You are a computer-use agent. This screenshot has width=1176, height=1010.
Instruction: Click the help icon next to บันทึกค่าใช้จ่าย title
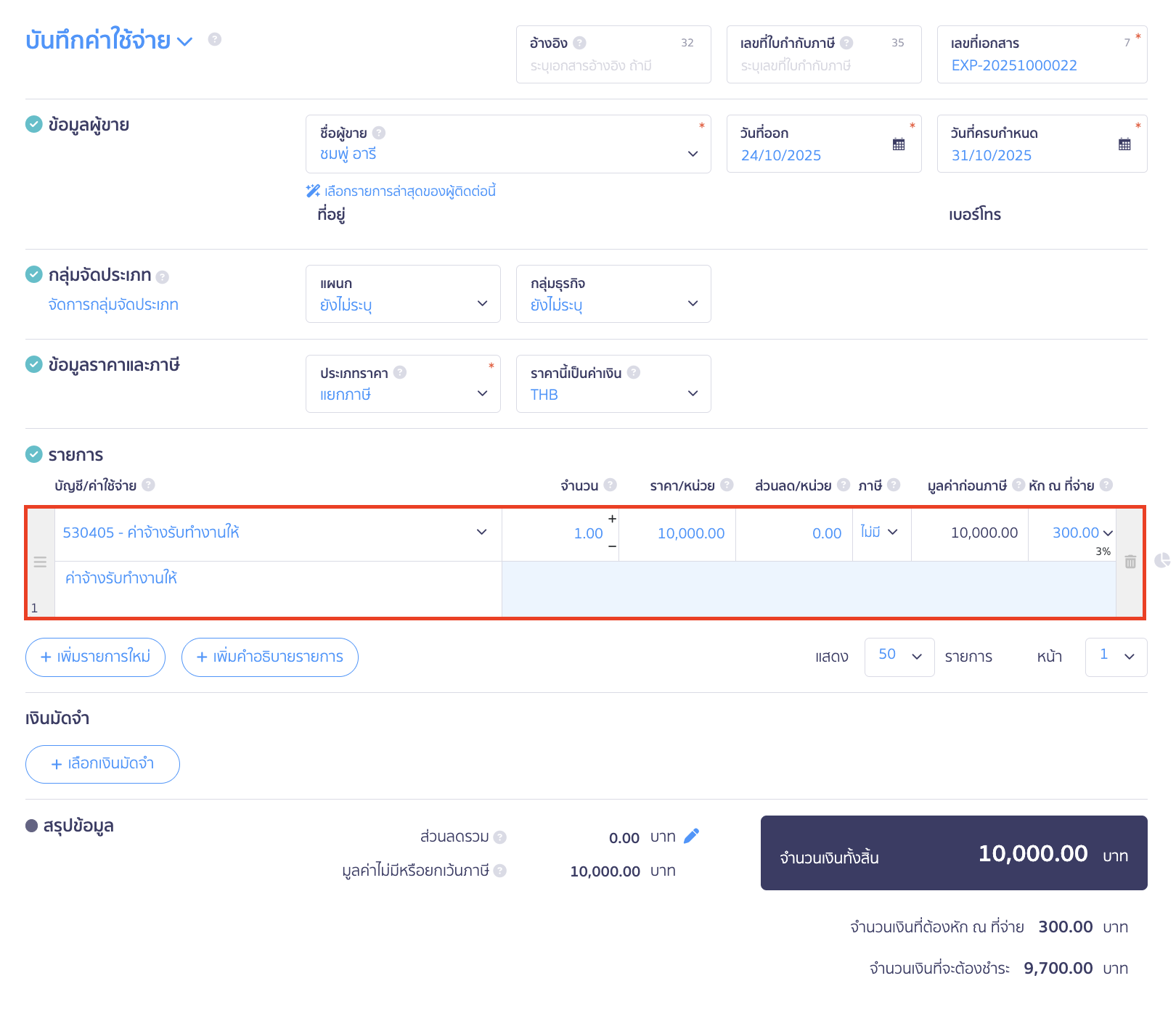215,39
